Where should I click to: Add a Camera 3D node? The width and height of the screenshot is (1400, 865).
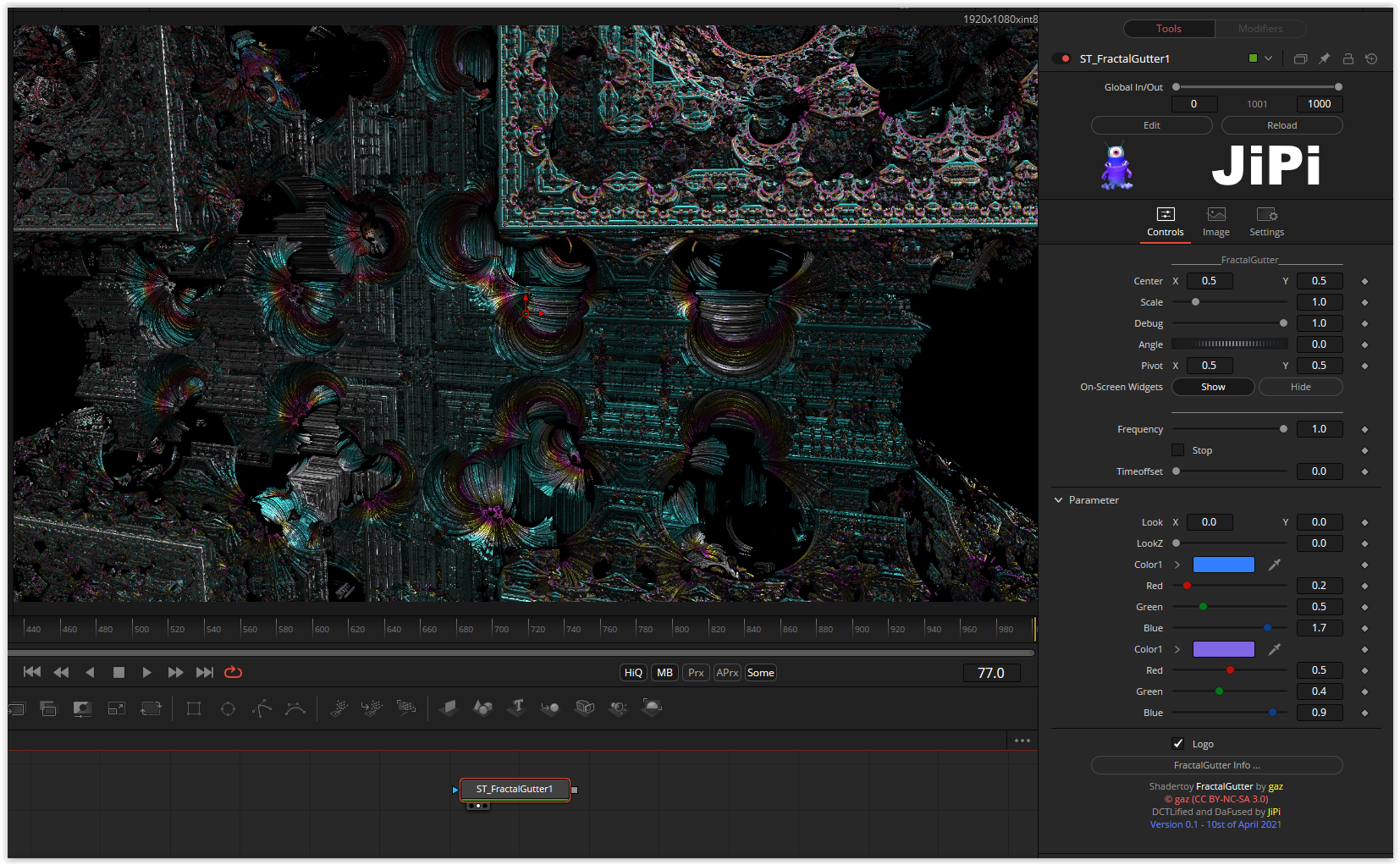click(x=584, y=708)
